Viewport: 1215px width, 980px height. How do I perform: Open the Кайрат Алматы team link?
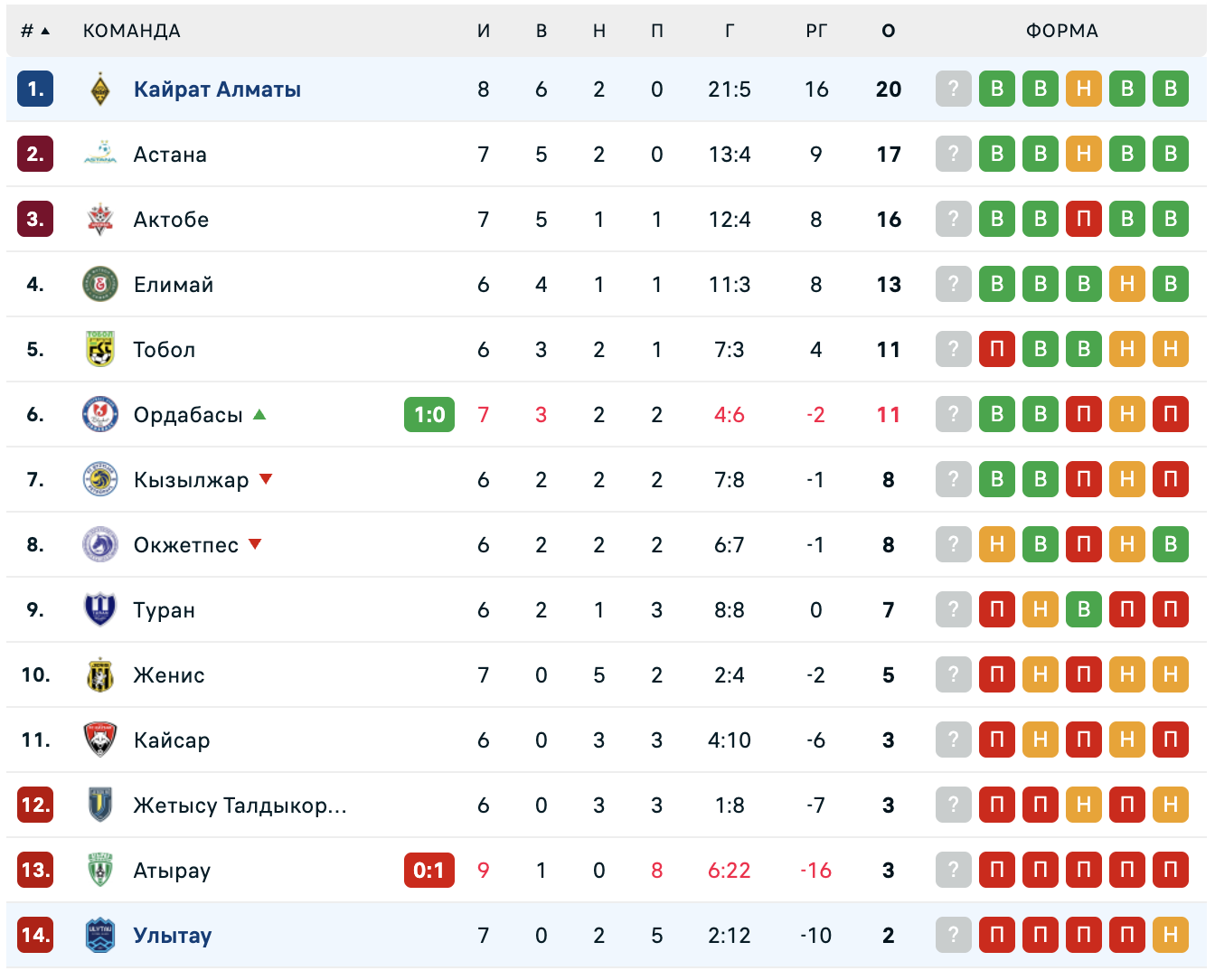217,90
